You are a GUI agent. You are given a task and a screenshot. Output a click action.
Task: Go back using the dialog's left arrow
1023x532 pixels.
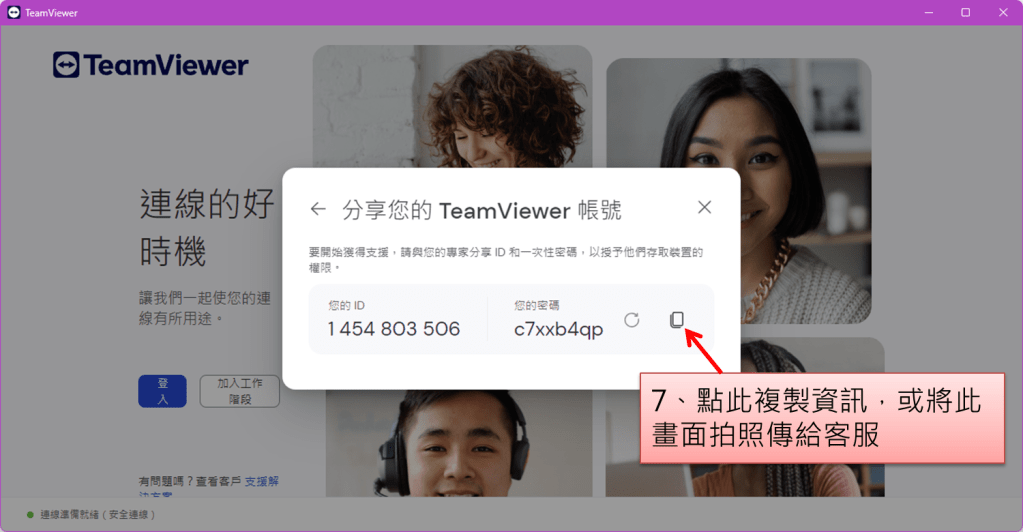[318, 209]
